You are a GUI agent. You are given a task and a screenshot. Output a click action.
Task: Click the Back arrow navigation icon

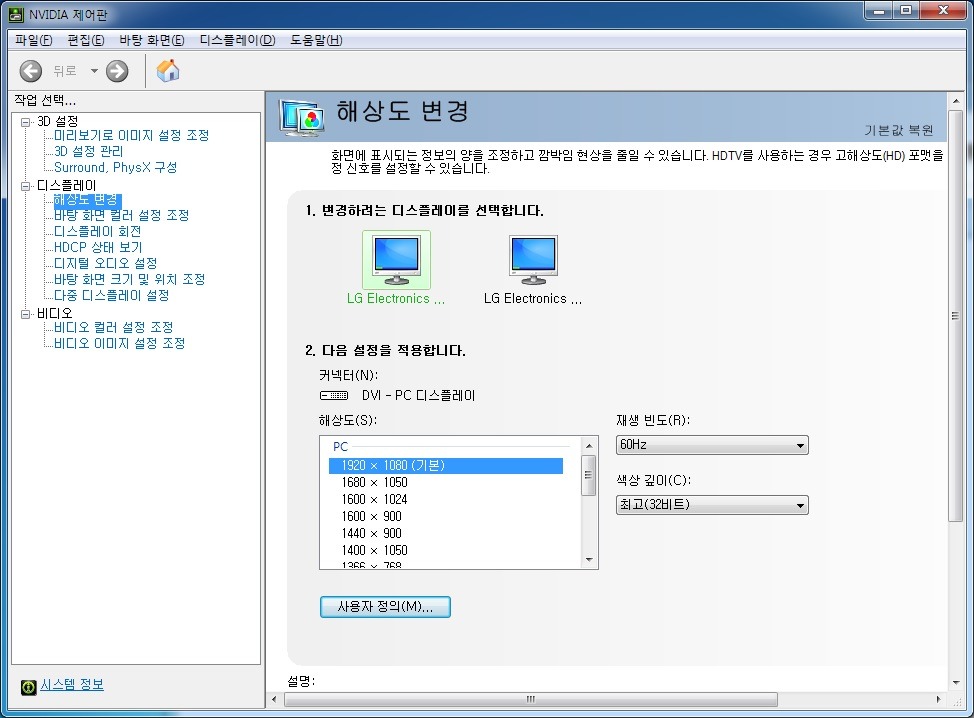pyautogui.click(x=31, y=71)
